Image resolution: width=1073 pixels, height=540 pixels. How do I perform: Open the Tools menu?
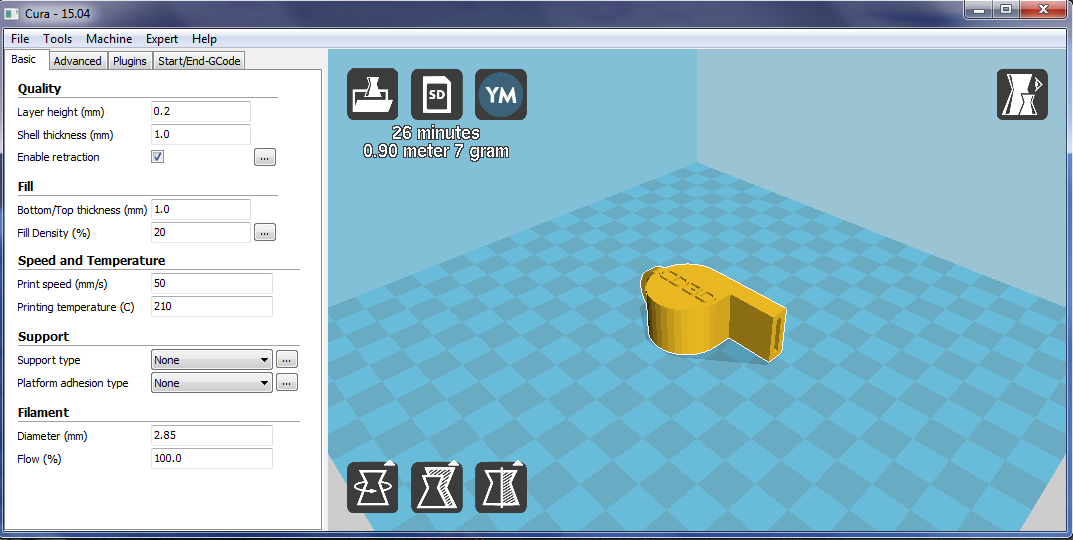click(x=57, y=39)
